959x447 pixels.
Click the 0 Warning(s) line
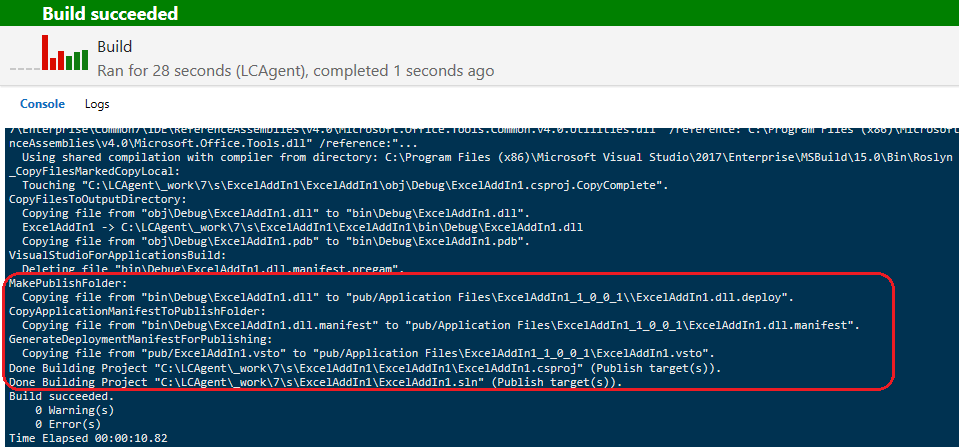pyautogui.click(x=74, y=410)
